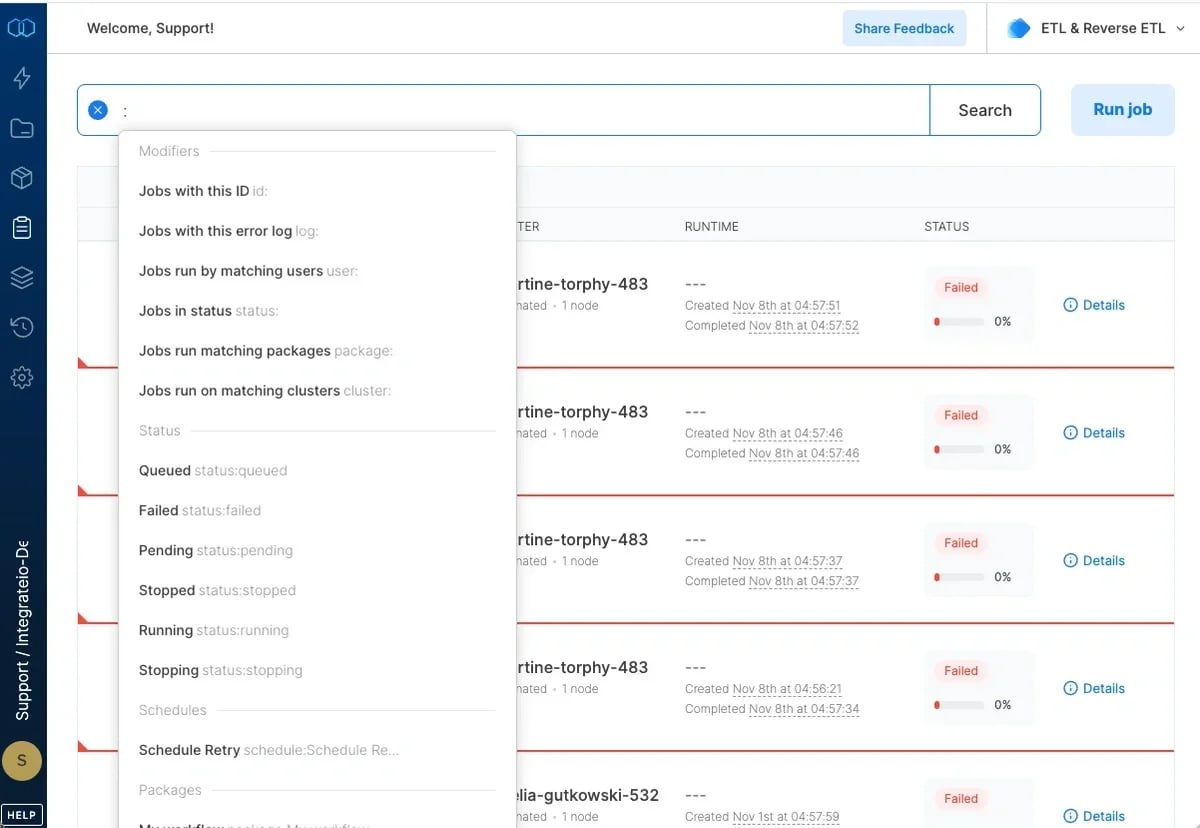Screen dimensions: 1200x828
Task: Click the HELP badge in the sidebar
Action: click(x=22, y=815)
